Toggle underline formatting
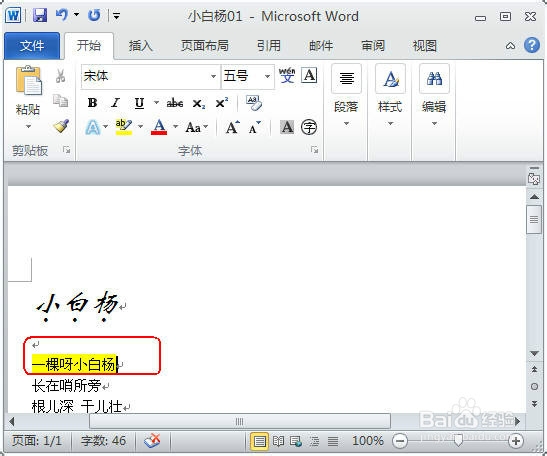Viewport: 547px width, 456px height. pyautogui.click(x=139, y=103)
